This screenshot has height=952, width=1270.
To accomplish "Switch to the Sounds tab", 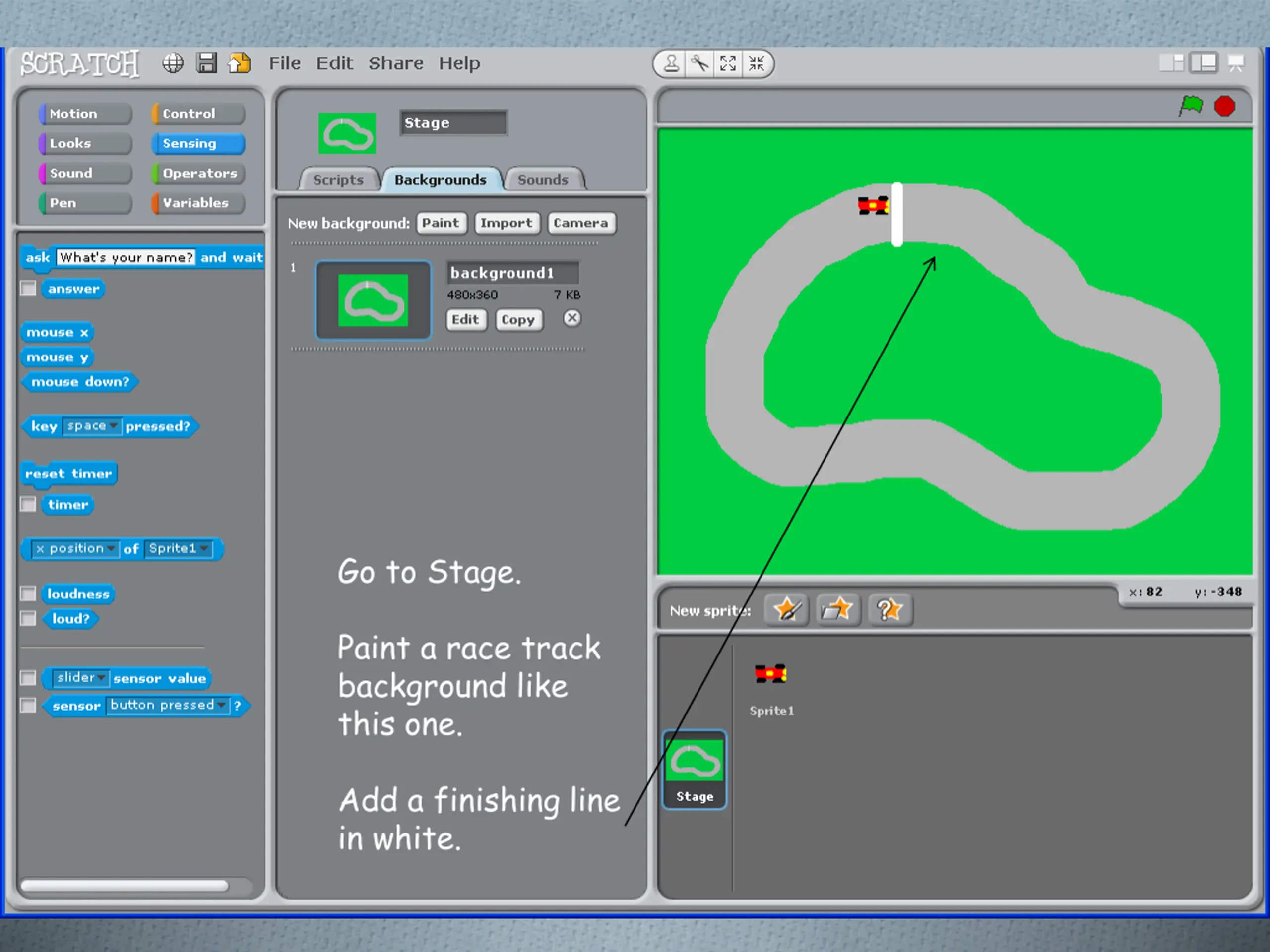I will point(543,179).
